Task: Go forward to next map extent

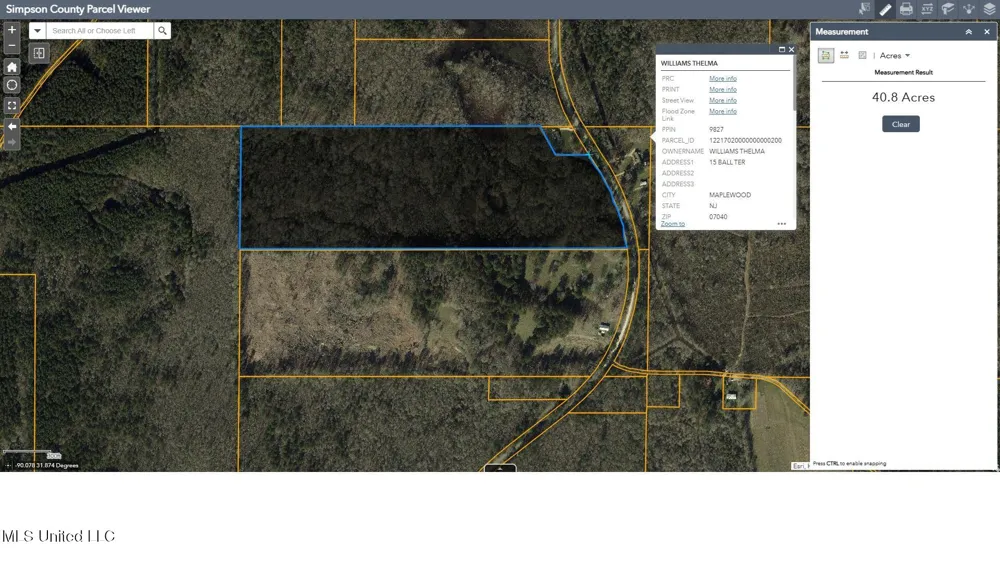Action: point(11,142)
